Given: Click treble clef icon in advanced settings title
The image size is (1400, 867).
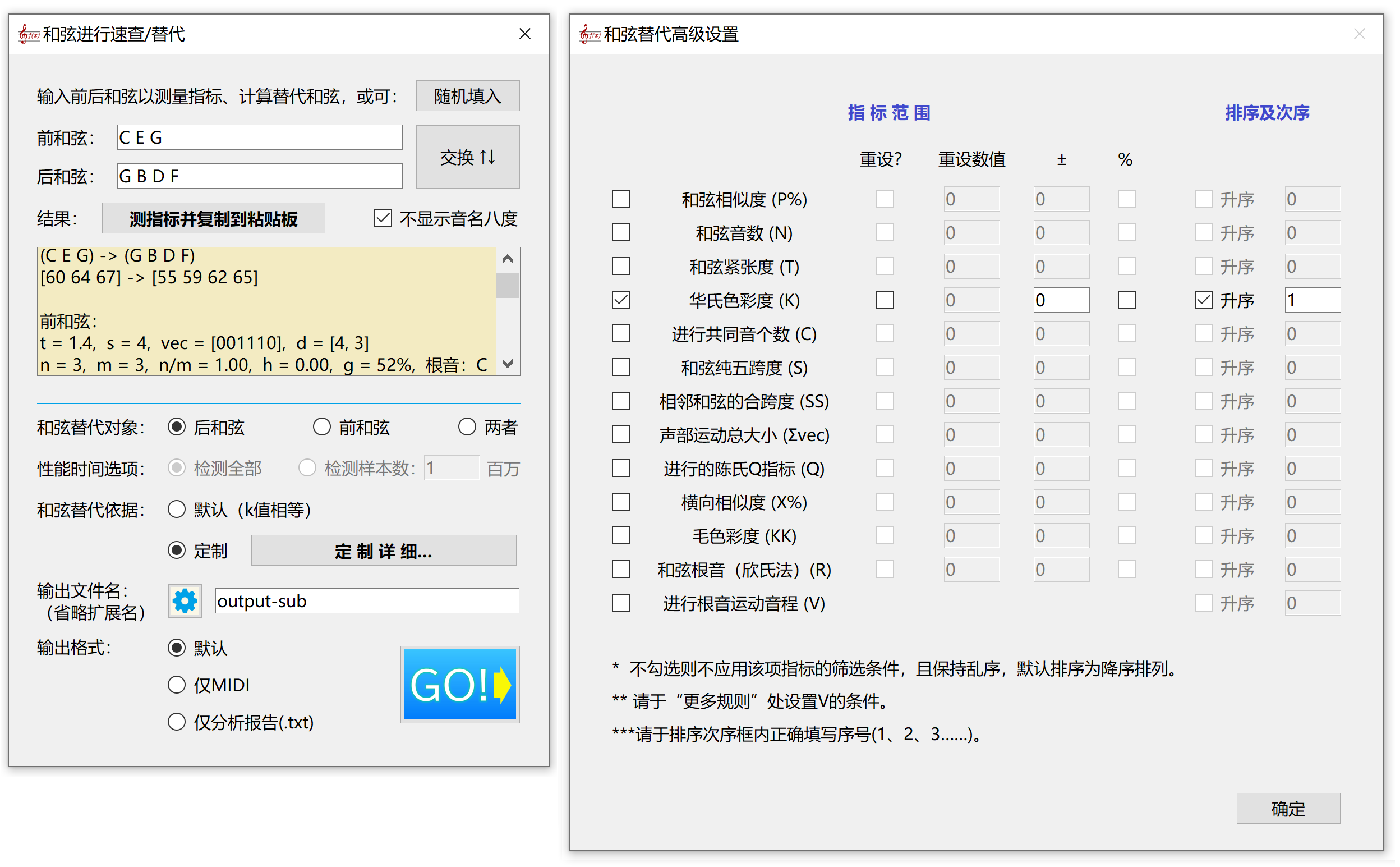Looking at the screenshot, I should (589, 34).
